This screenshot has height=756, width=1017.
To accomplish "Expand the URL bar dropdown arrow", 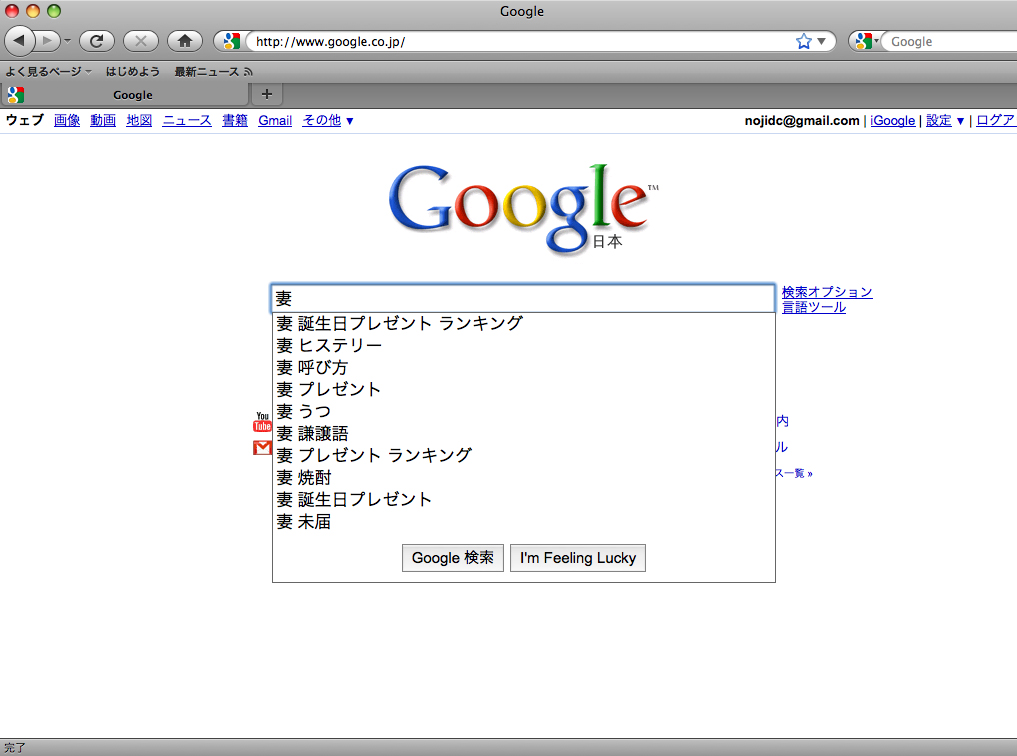I will click(822, 41).
